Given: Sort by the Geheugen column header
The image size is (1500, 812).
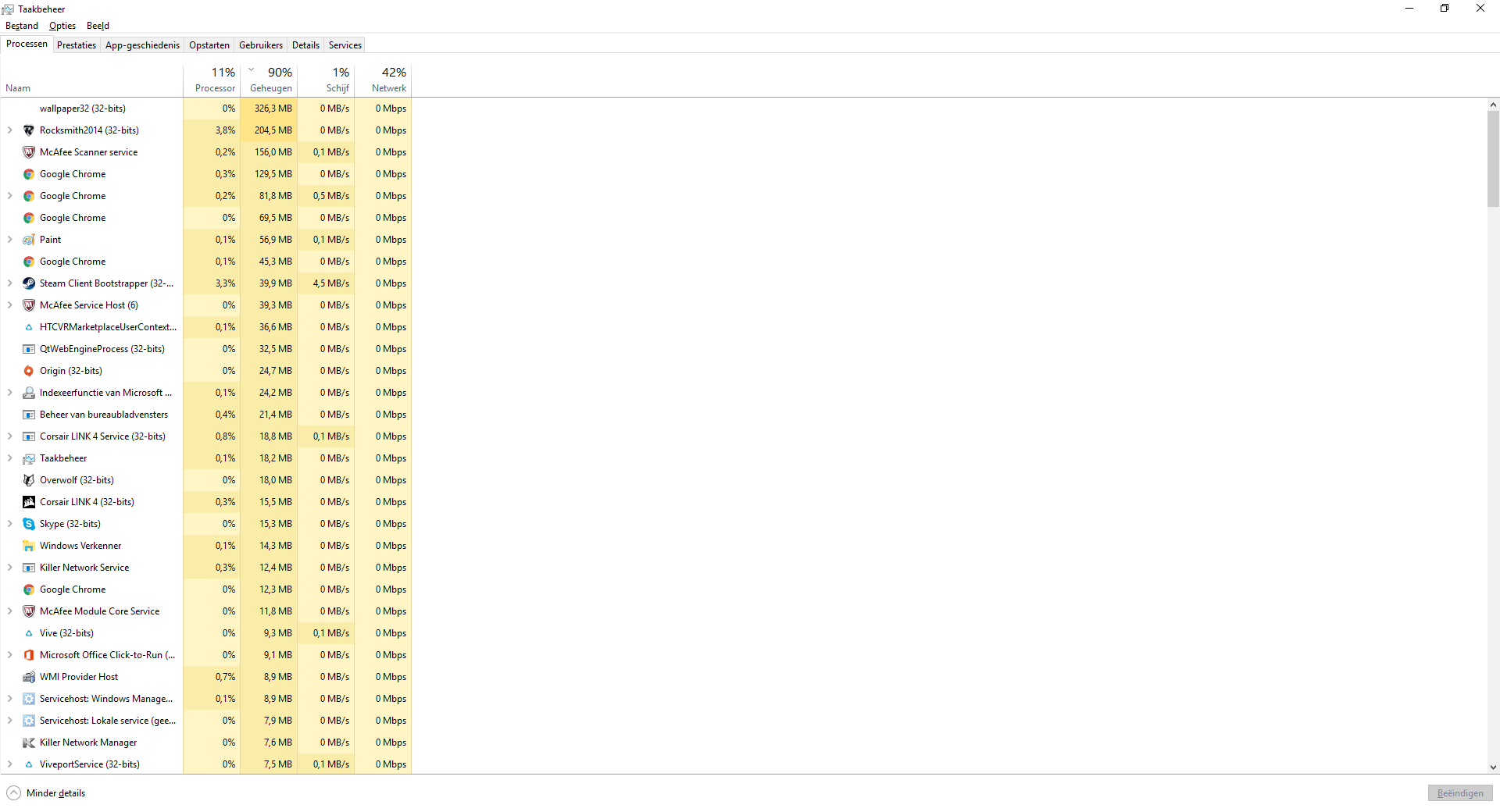Looking at the screenshot, I should click(269, 80).
